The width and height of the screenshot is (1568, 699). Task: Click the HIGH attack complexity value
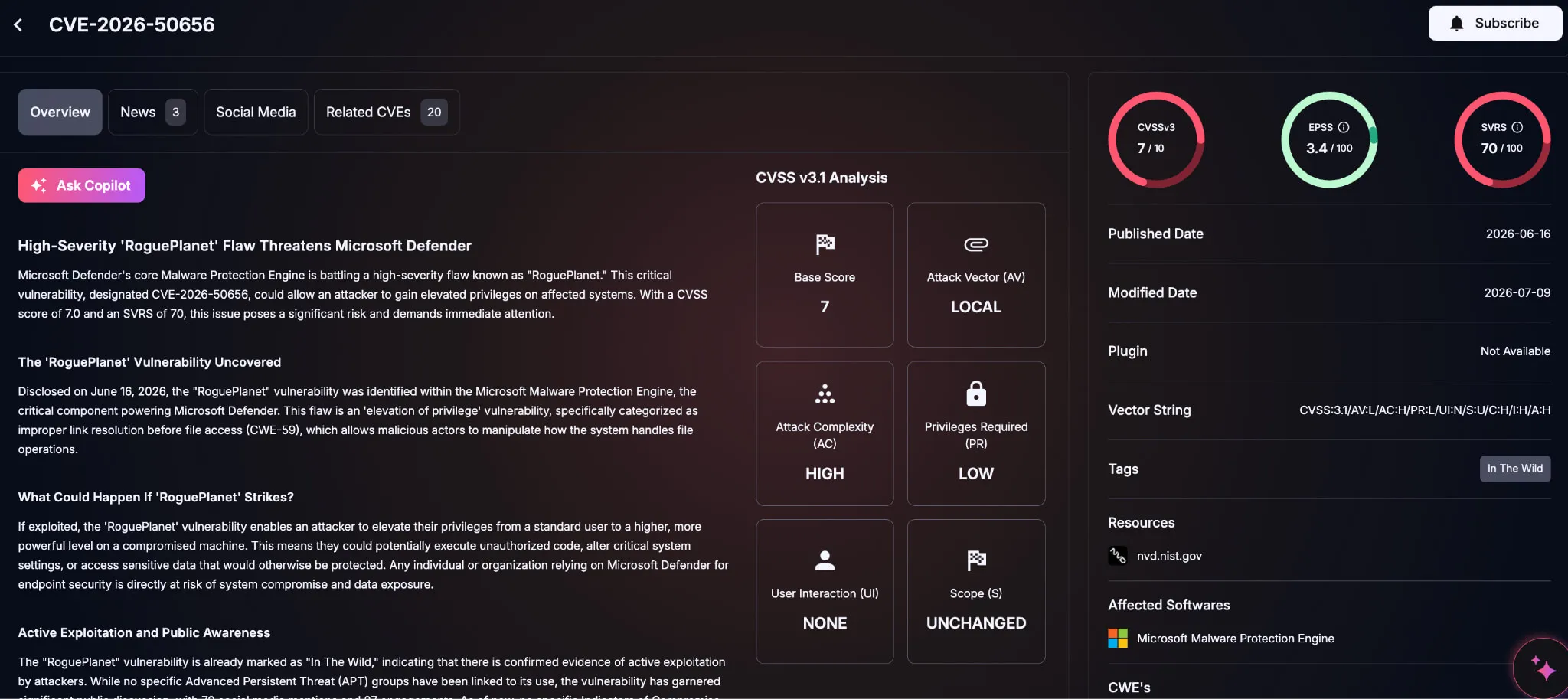coord(825,474)
